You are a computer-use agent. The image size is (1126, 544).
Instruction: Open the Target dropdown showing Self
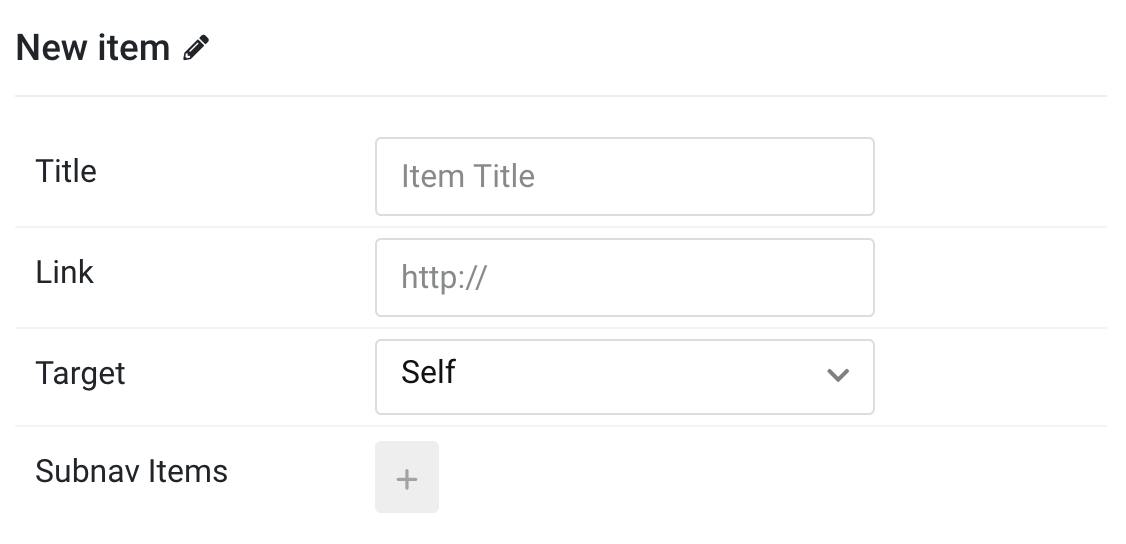click(x=624, y=377)
